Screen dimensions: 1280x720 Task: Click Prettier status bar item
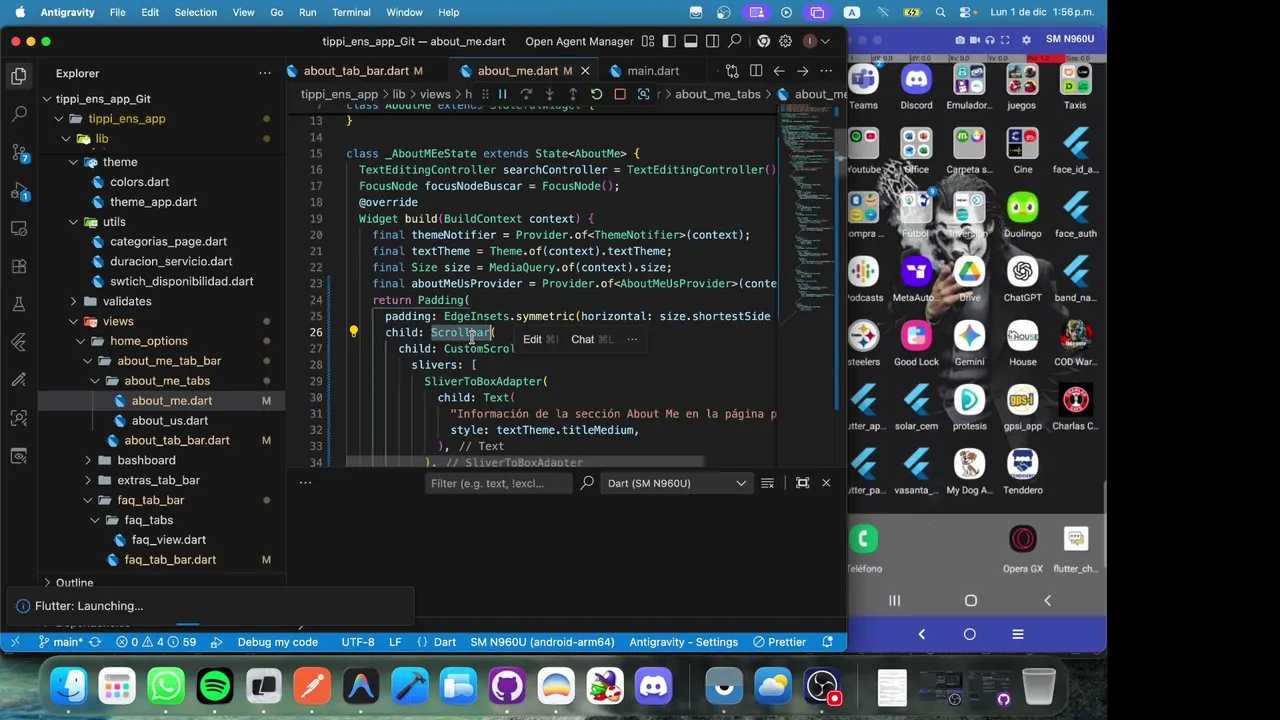click(x=779, y=642)
